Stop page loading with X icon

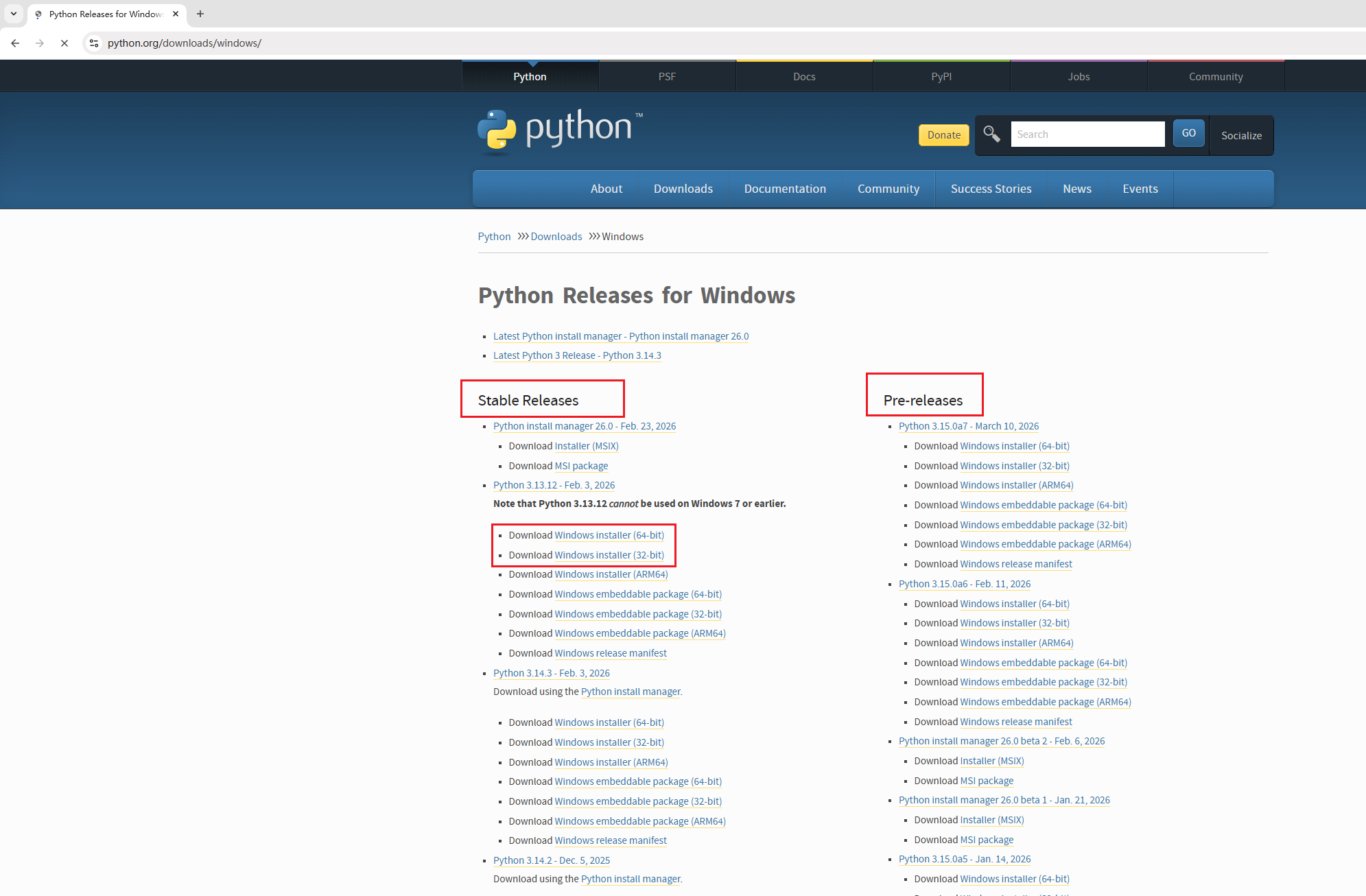click(64, 43)
